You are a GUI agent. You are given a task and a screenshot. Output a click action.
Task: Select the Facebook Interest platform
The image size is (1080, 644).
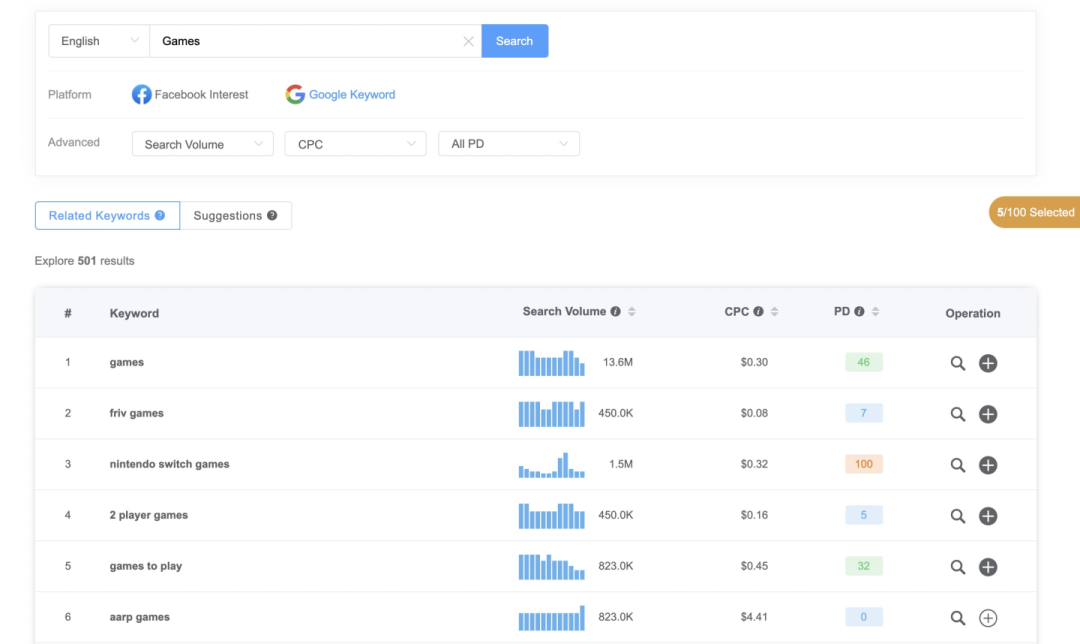point(190,95)
